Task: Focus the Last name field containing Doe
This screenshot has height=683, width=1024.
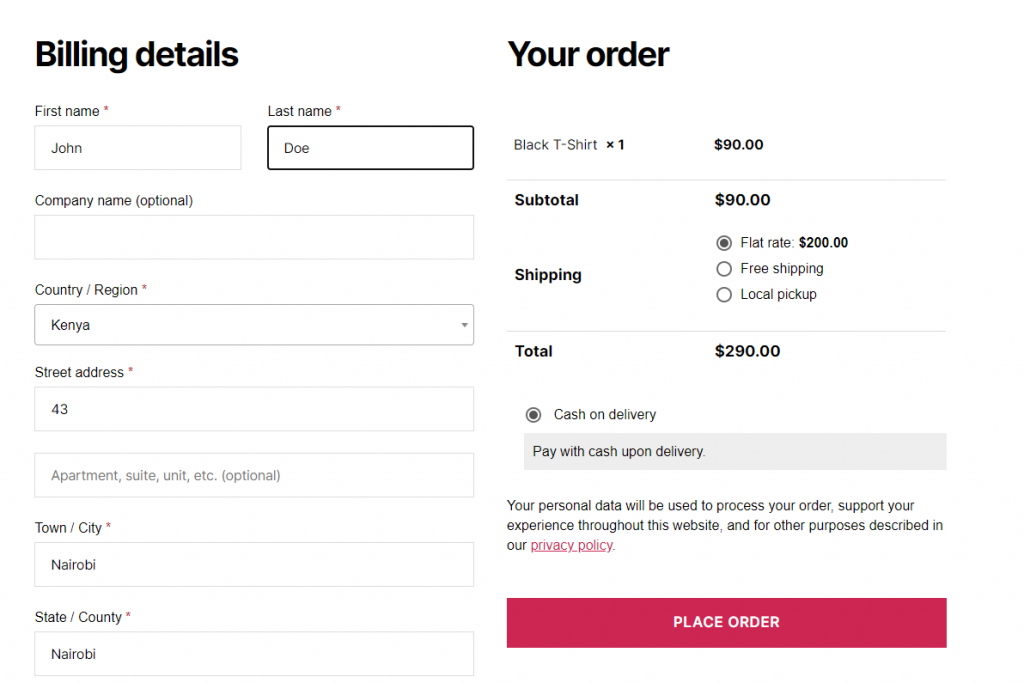Action: click(x=370, y=147)
